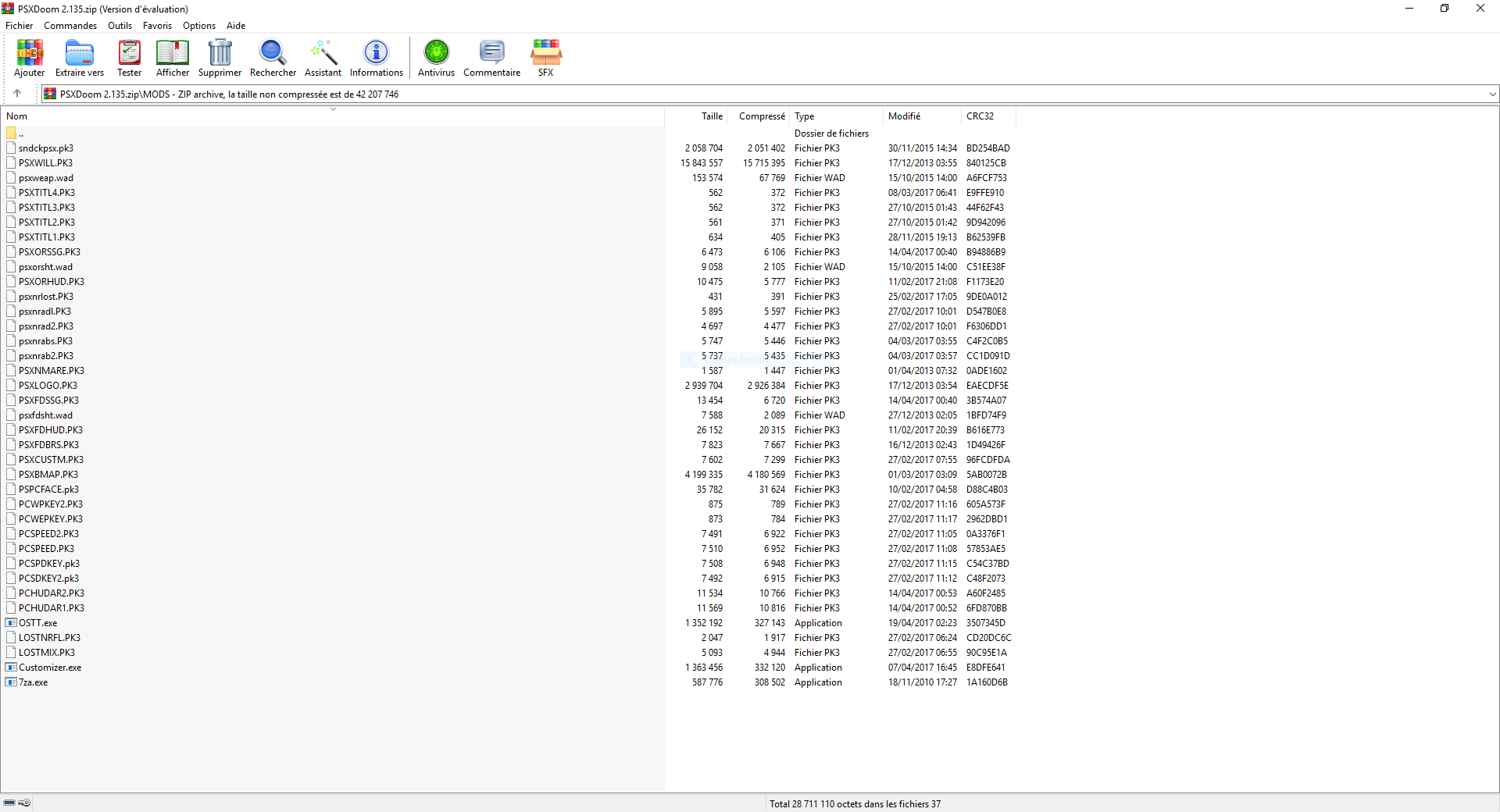Select file psxnrabs.PK3

pos(45,341)
